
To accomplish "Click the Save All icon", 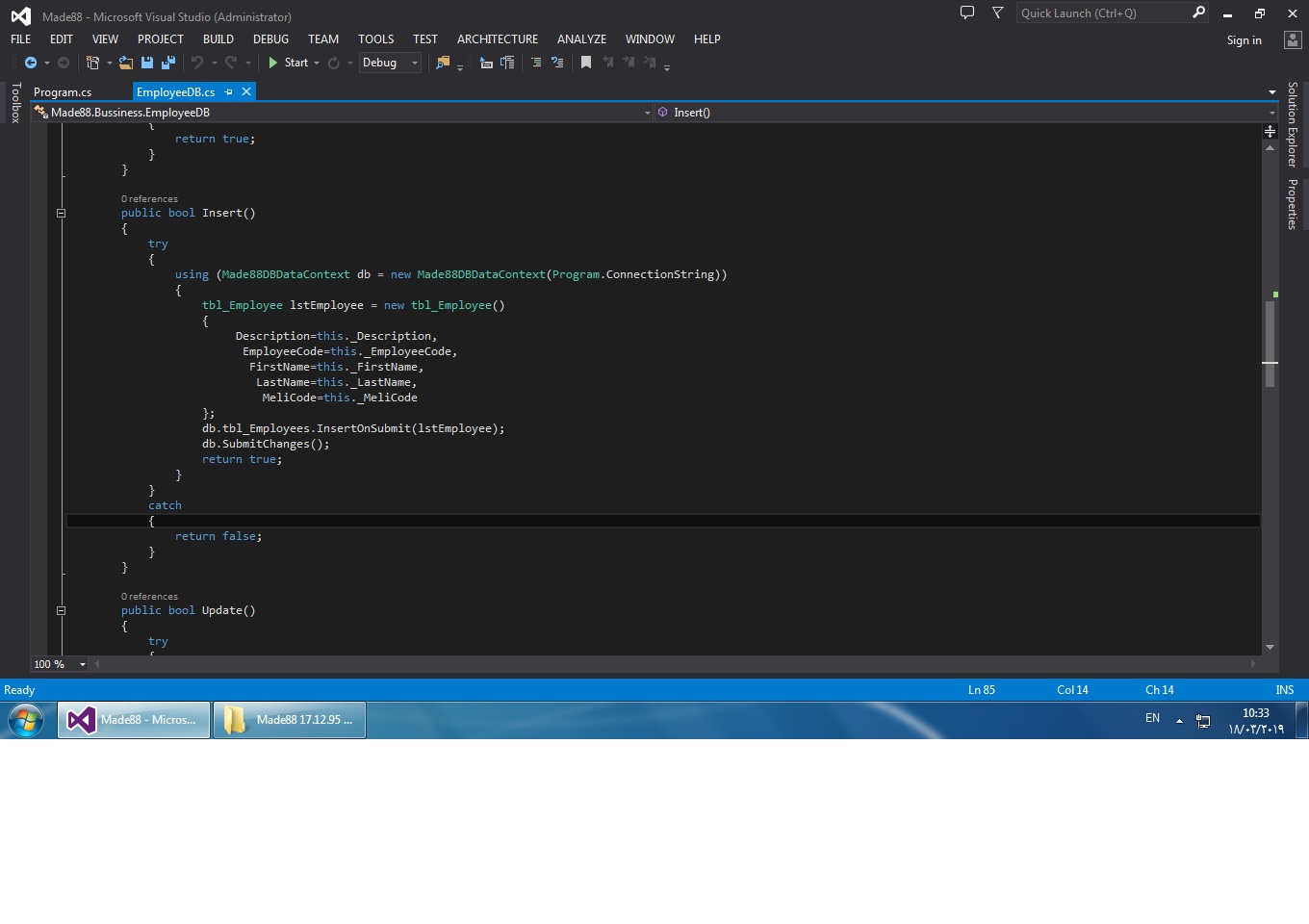I will pyautogui.click(x=168, y=63).
